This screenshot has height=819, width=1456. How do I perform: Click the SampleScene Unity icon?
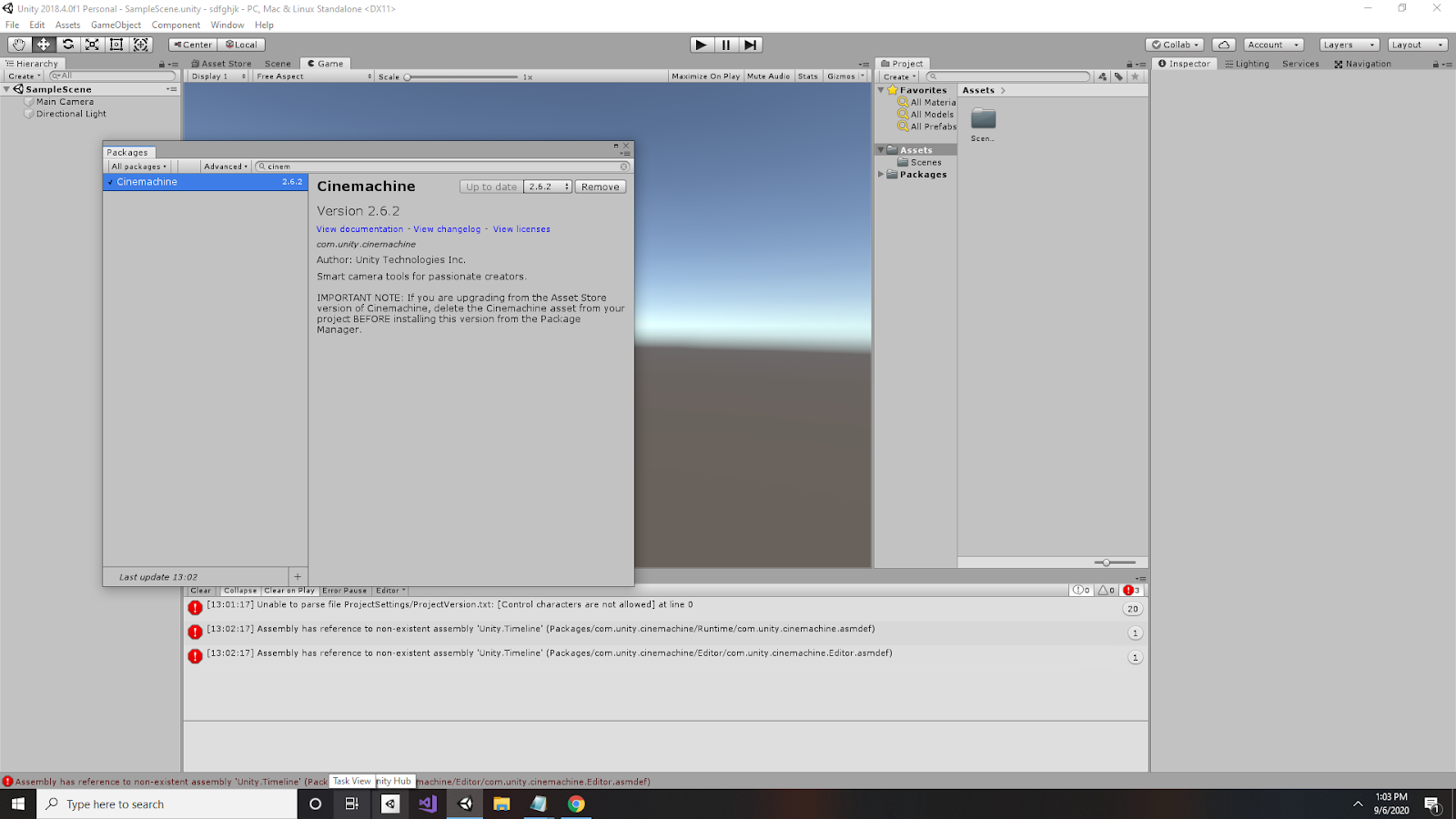point(18,89)
